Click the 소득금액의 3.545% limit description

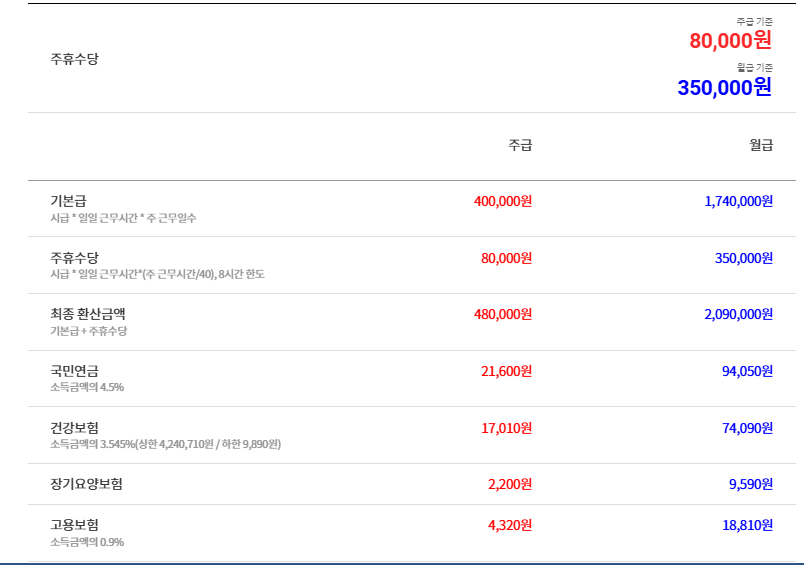(166, 444)
